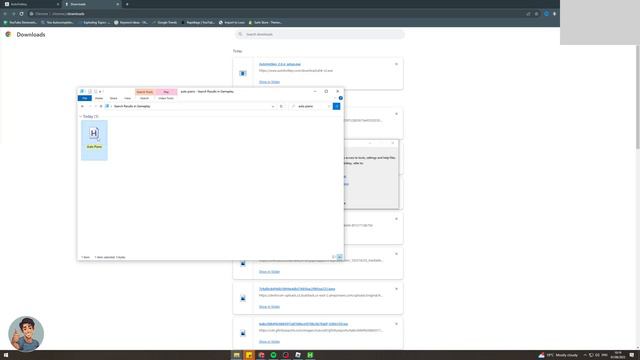The image size is (640, 360).
Task: Refresh the Explorer search results
Action: coord(281,106)
